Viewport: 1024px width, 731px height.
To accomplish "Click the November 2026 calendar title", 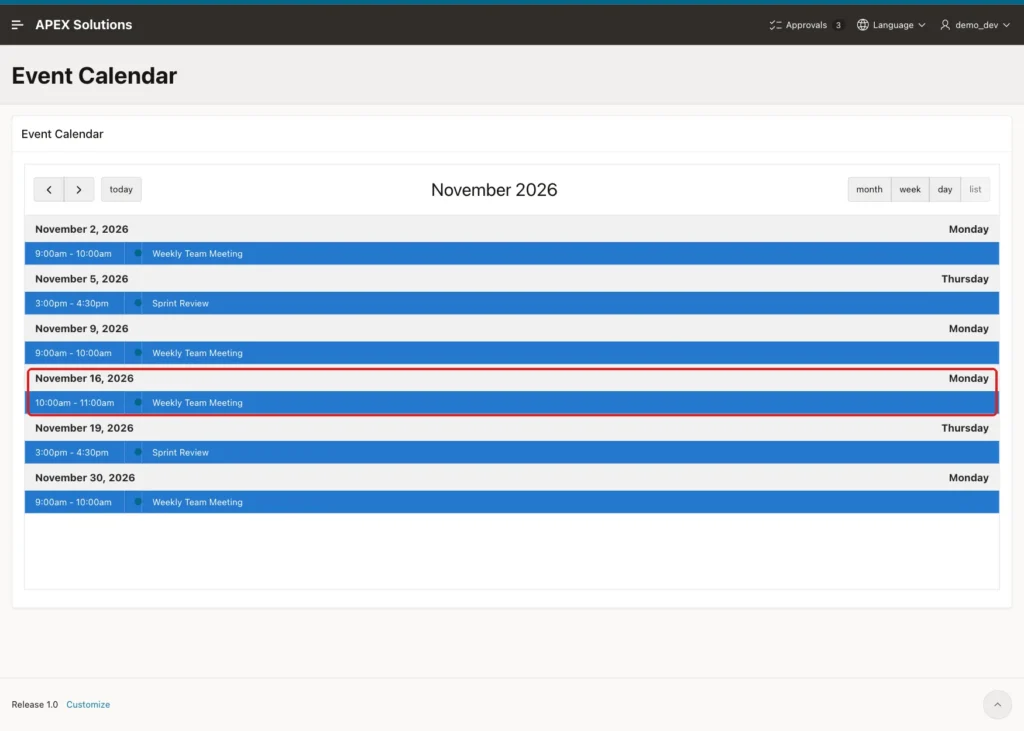I will [494, 190].
